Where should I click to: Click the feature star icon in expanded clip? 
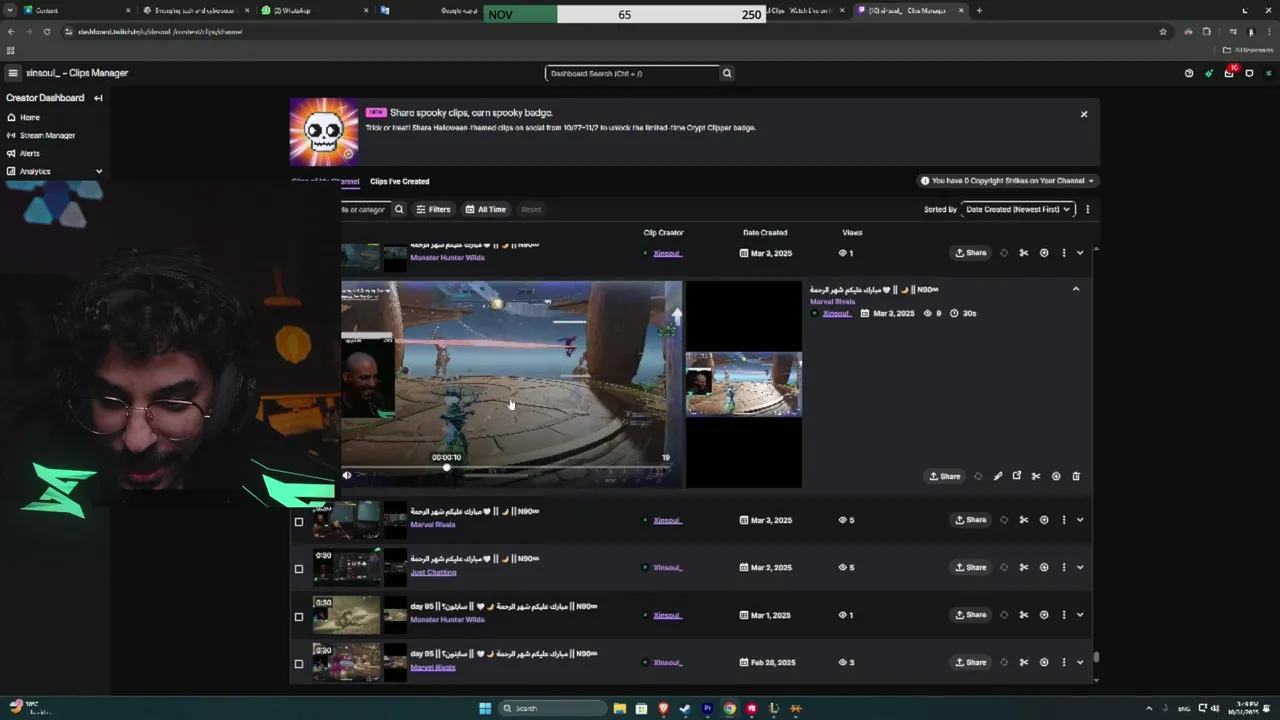click(x=978, y=476)
